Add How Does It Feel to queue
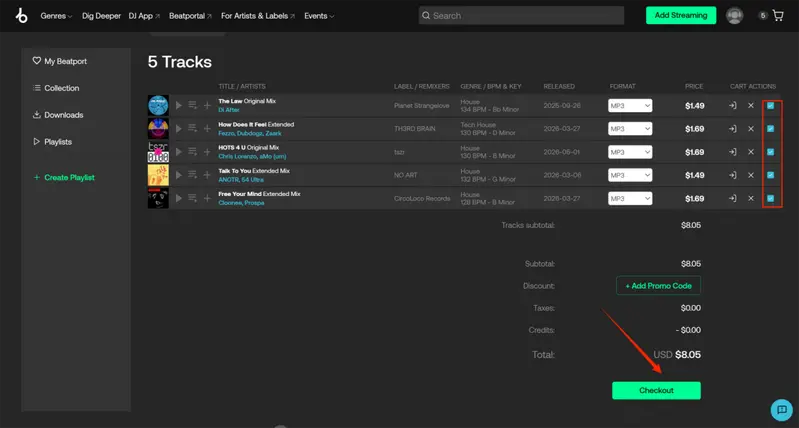799x428 pixels. point(193,129)
